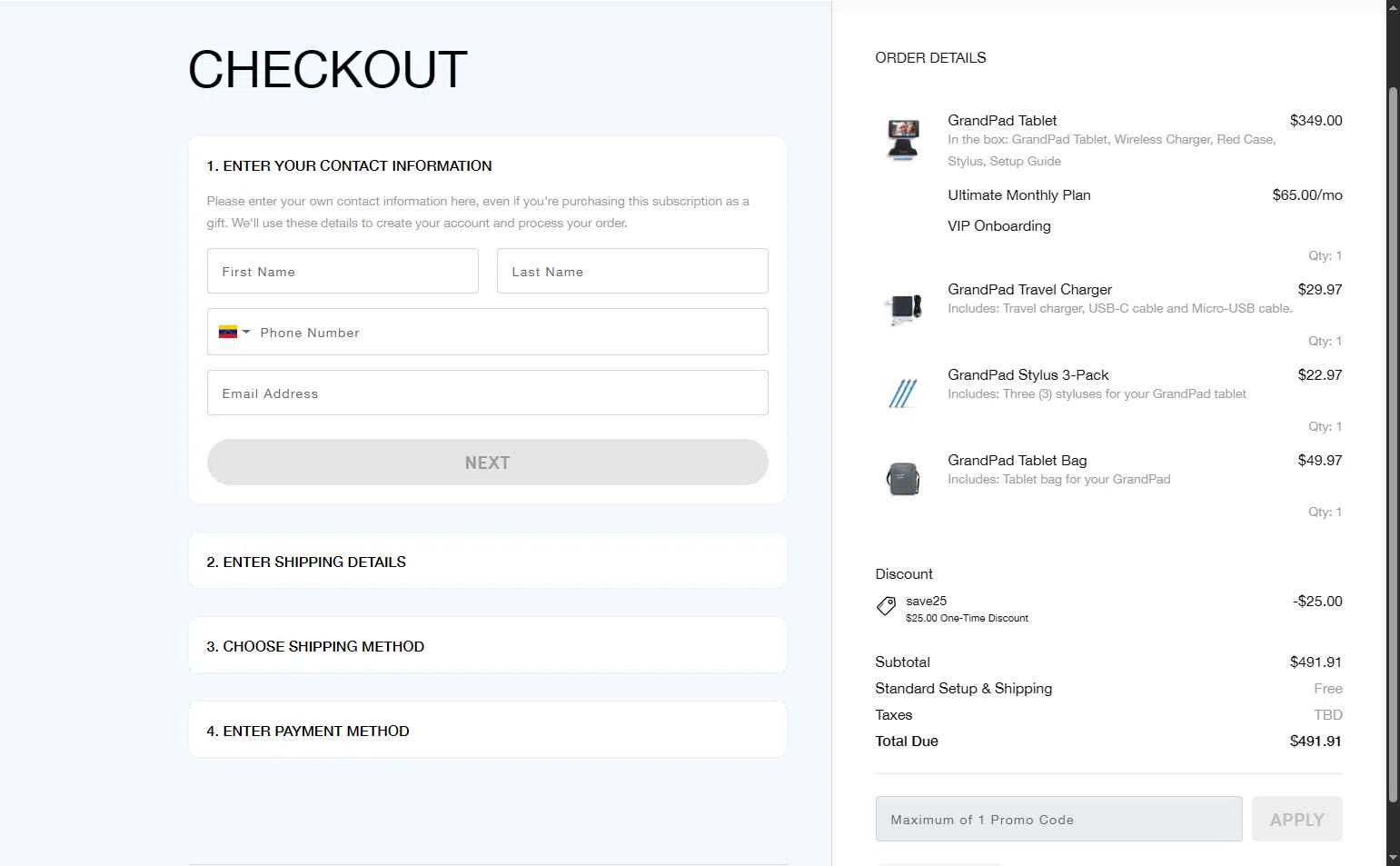Click the Ultimate Monthly Plan text
1400x866 pixels.
tap(1019, 194)
